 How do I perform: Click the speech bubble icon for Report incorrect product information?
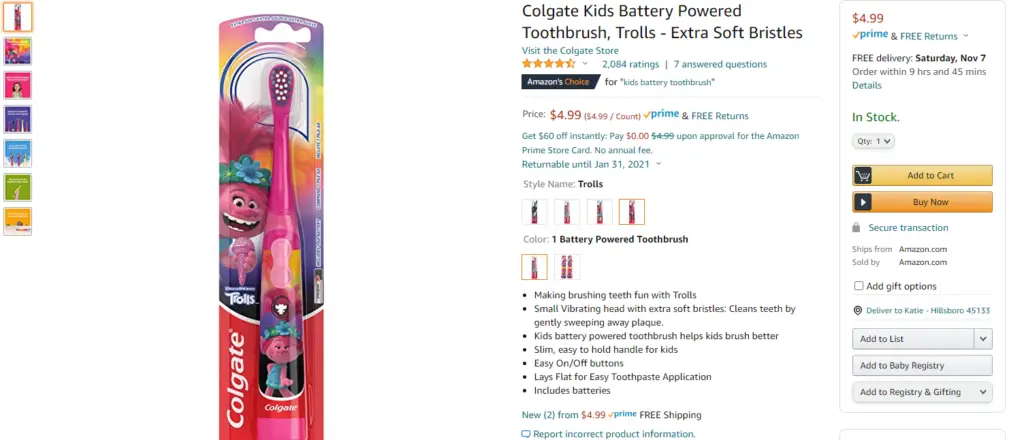[x=526, y=434]
